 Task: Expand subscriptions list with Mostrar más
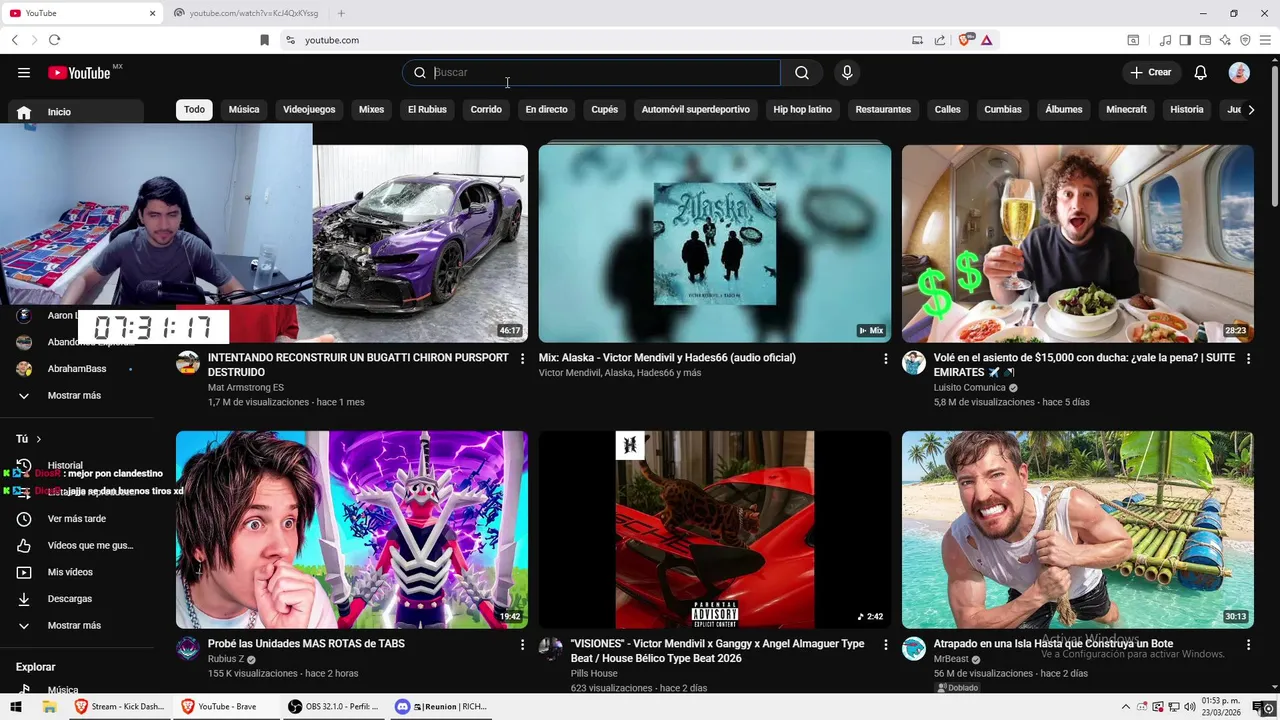pos(76,395)
